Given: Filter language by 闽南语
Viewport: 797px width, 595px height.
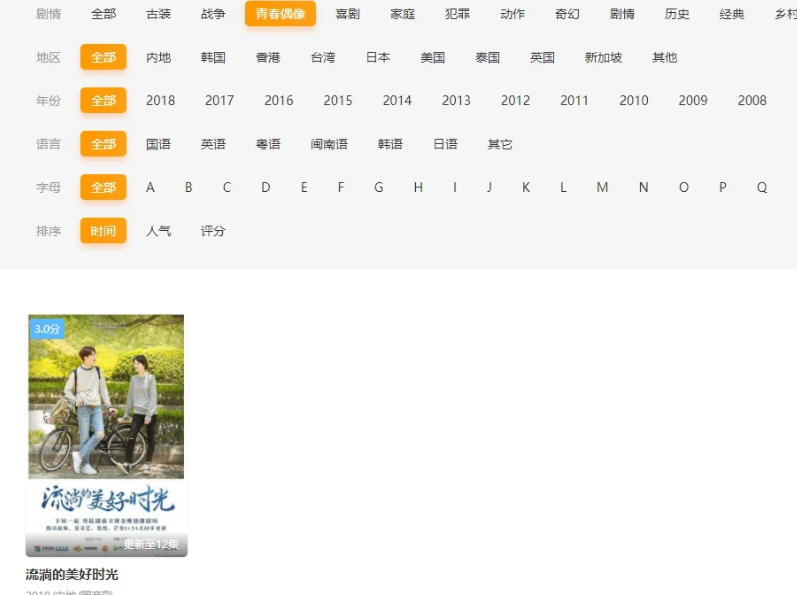Looking at the screenshot, I should (x=329, y=144).
